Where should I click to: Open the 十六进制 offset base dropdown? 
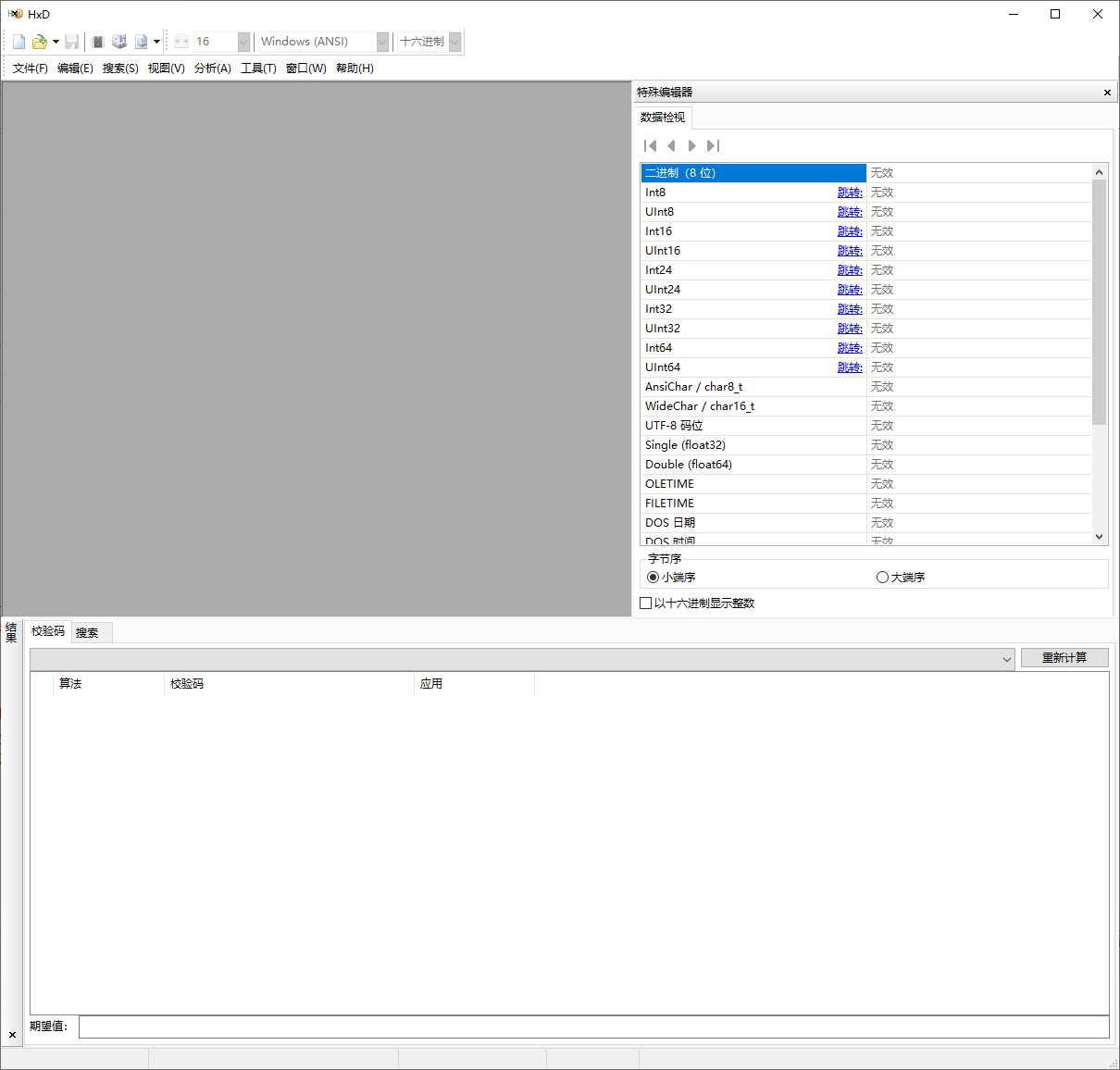tap(454, 42)
